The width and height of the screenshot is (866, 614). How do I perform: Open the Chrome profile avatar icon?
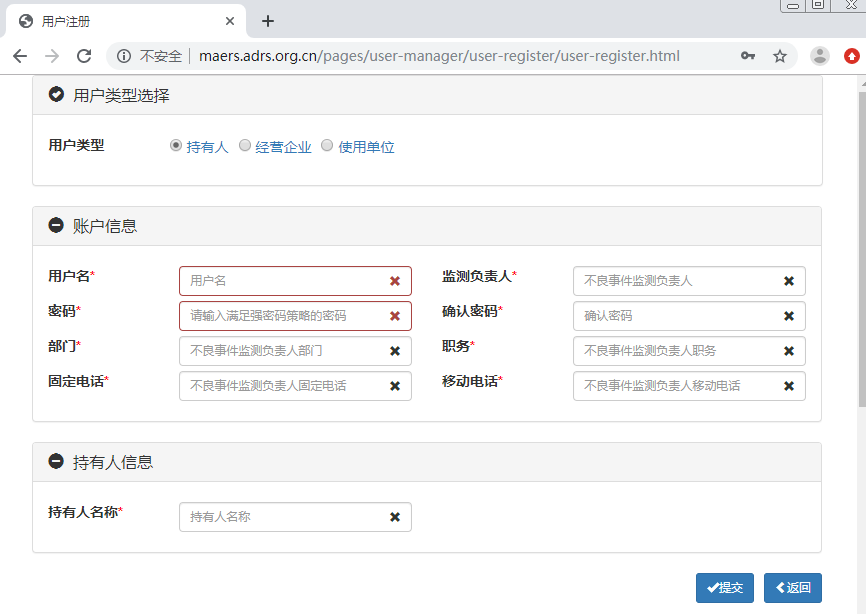[x=820, y=56]
